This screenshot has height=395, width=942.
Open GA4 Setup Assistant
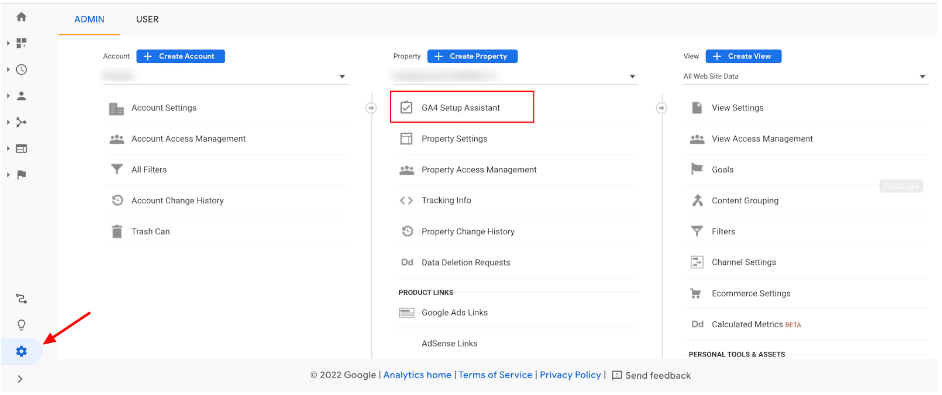click(462, 108)
